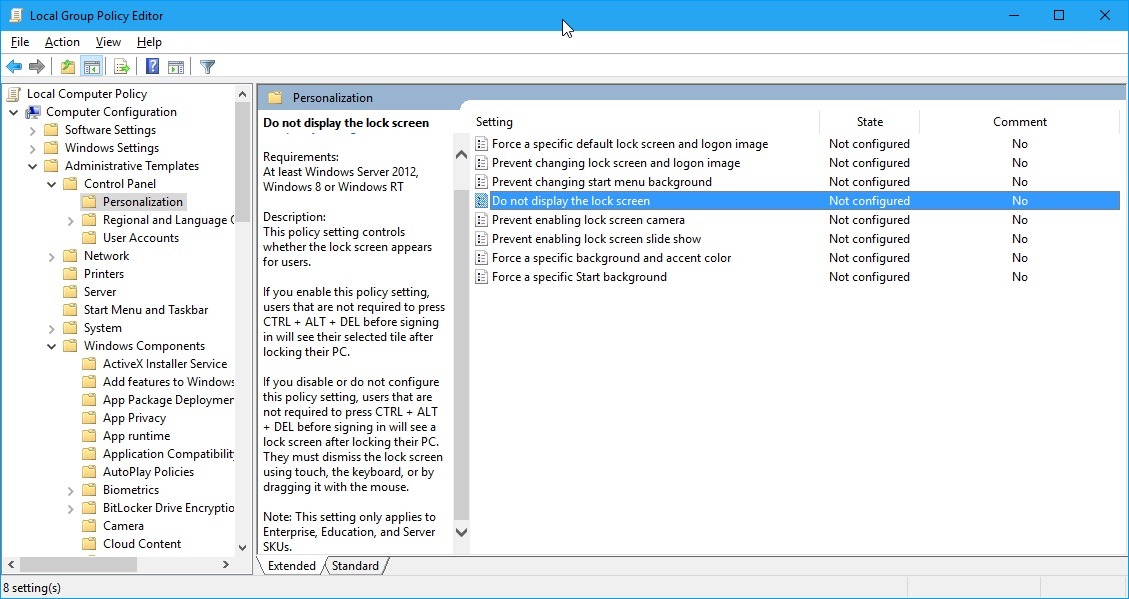Expand the Network tree node
This screenshot has height=599, width=1129.
(x=50, y=255)
